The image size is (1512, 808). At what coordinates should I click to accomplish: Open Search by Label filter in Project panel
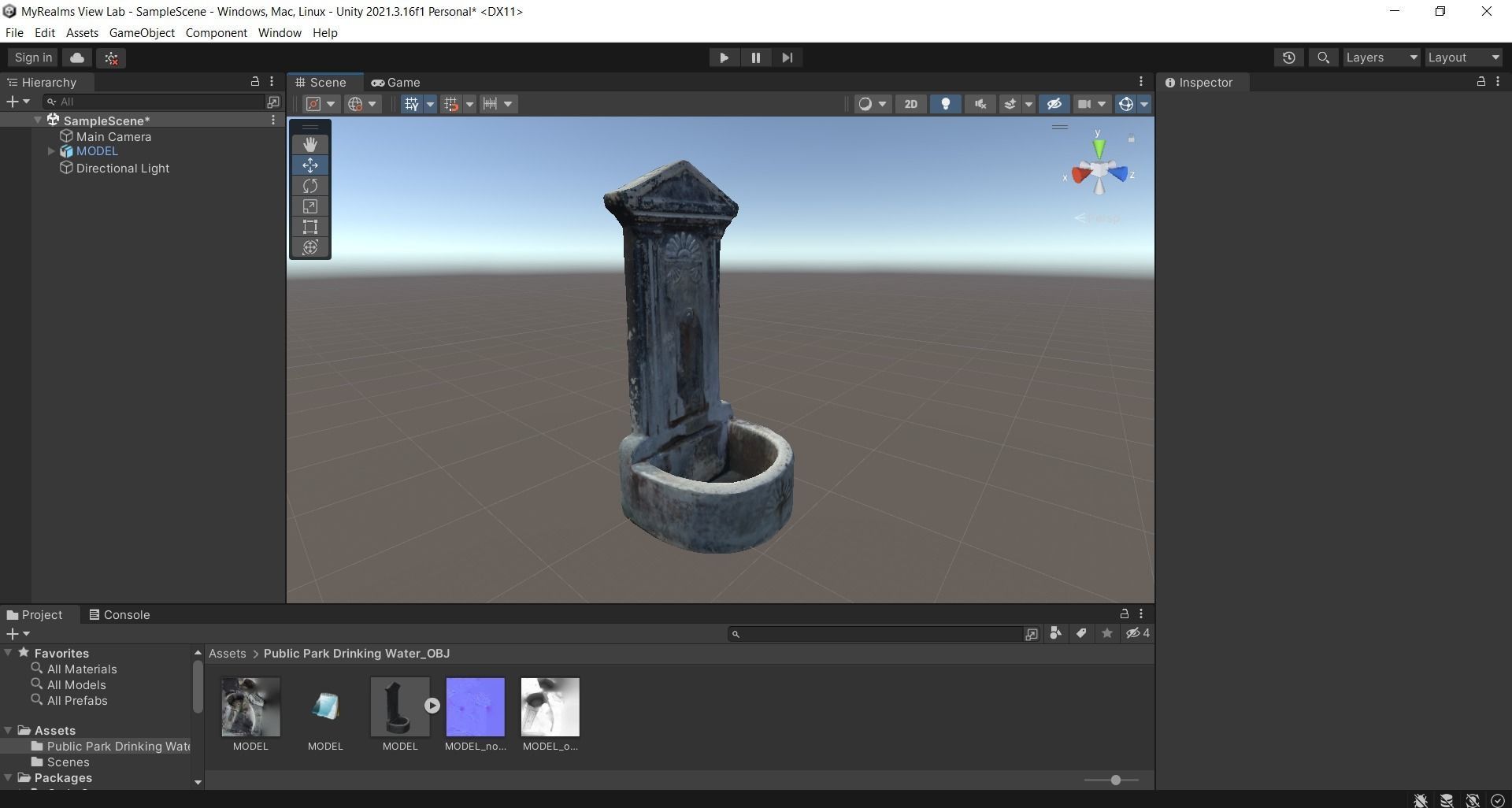(x=1081, y=633)
